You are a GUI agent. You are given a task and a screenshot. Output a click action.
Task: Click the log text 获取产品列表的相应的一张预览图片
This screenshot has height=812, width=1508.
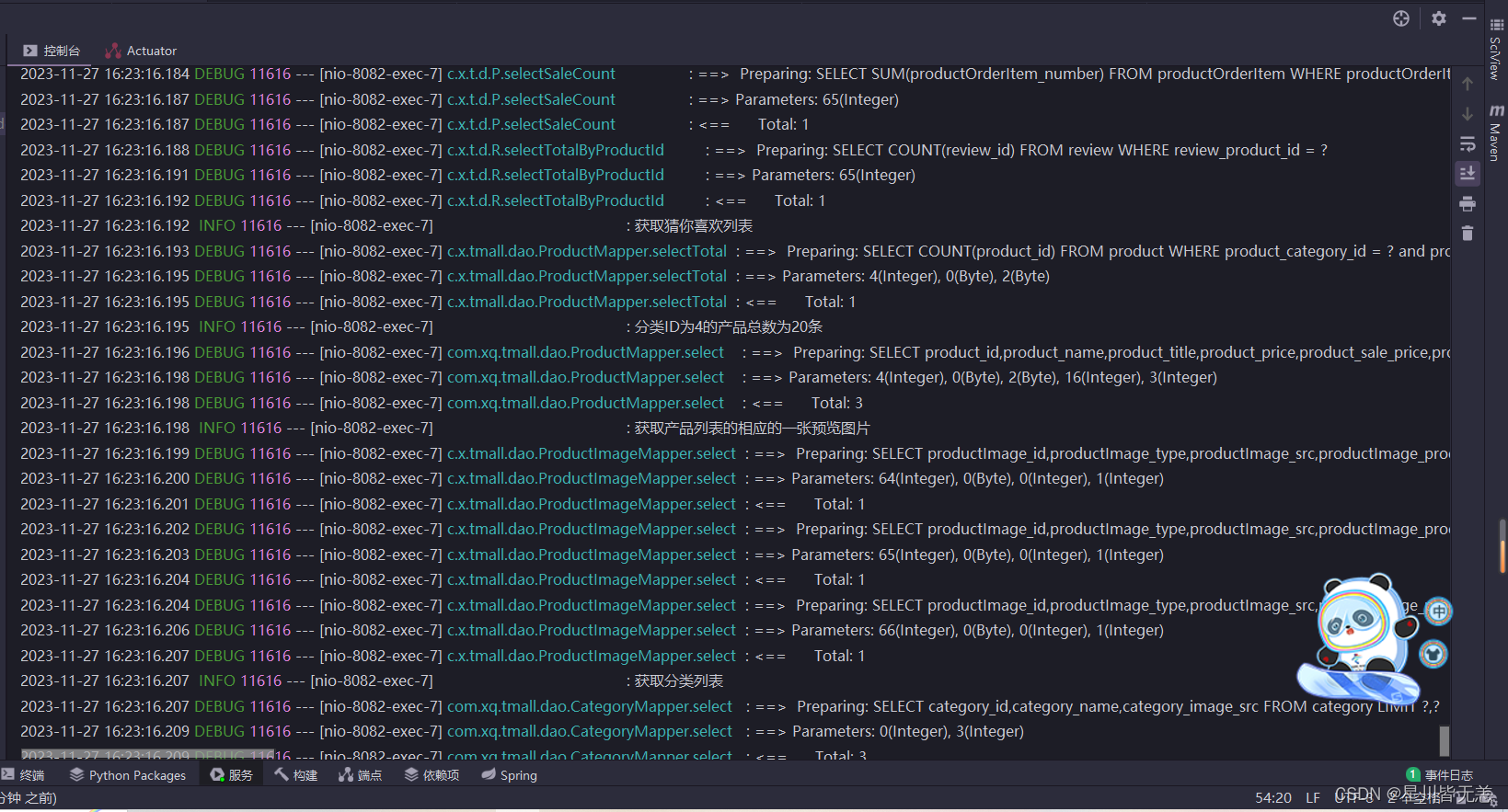point(752,428)
